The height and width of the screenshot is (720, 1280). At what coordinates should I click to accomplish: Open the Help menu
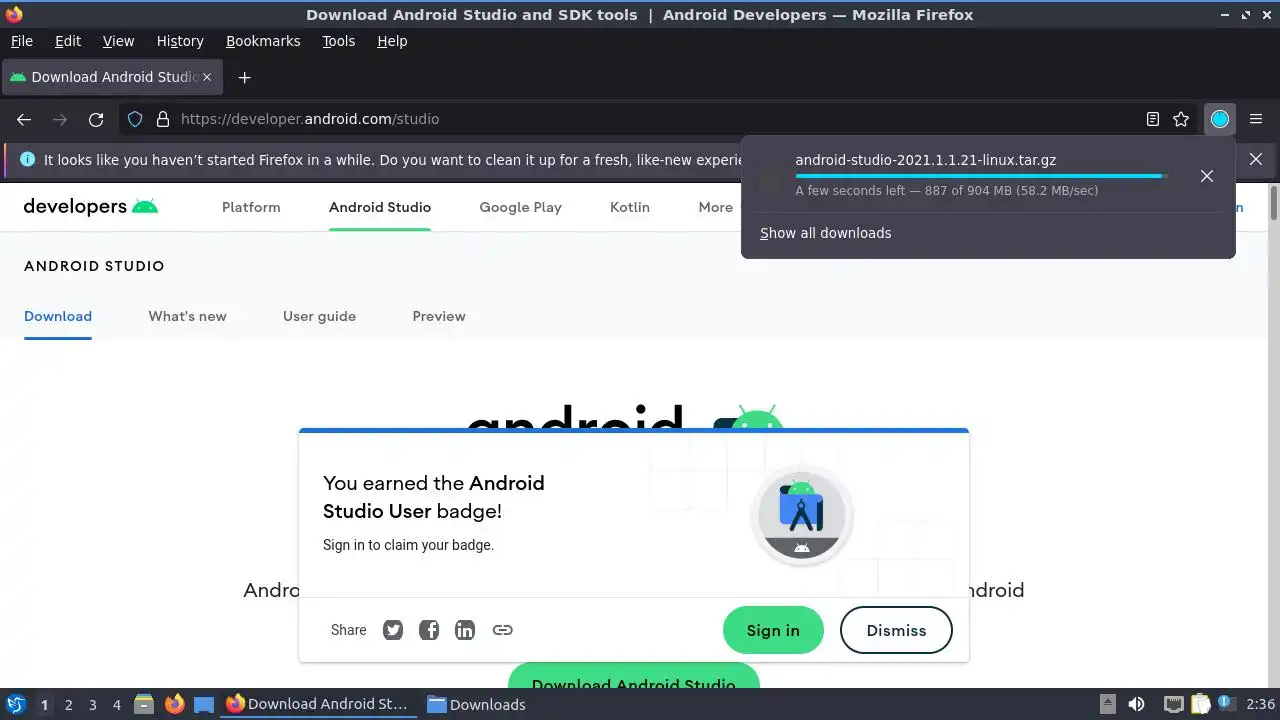tap(392, 41)
